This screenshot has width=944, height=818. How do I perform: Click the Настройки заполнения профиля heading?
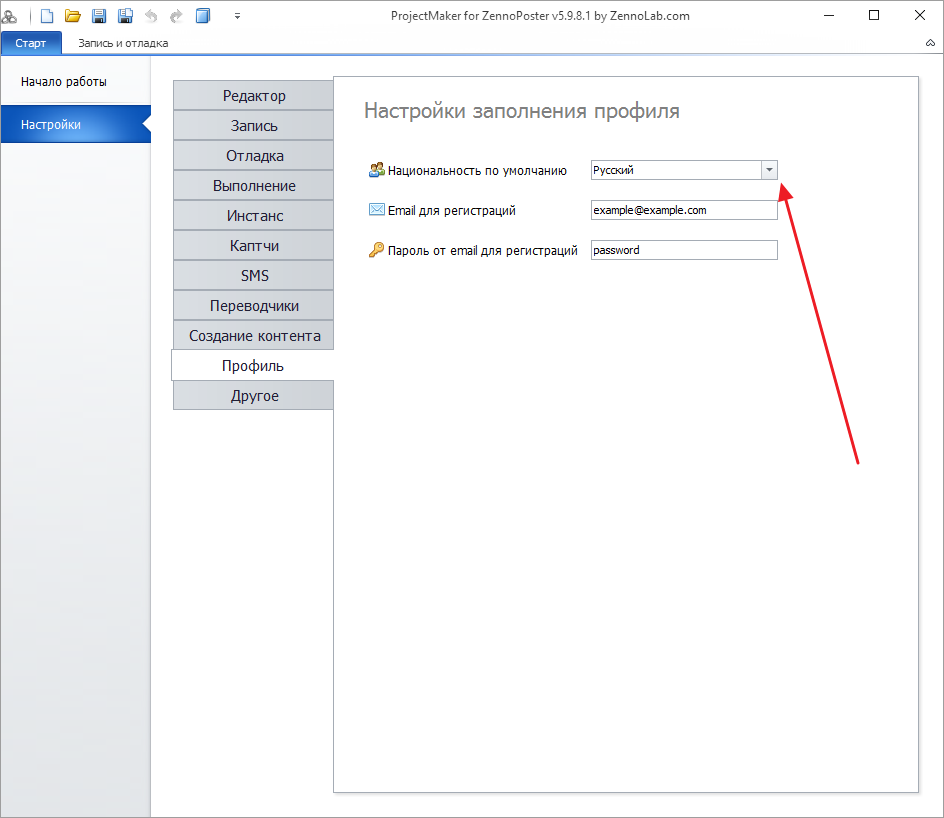click(522, 111)
